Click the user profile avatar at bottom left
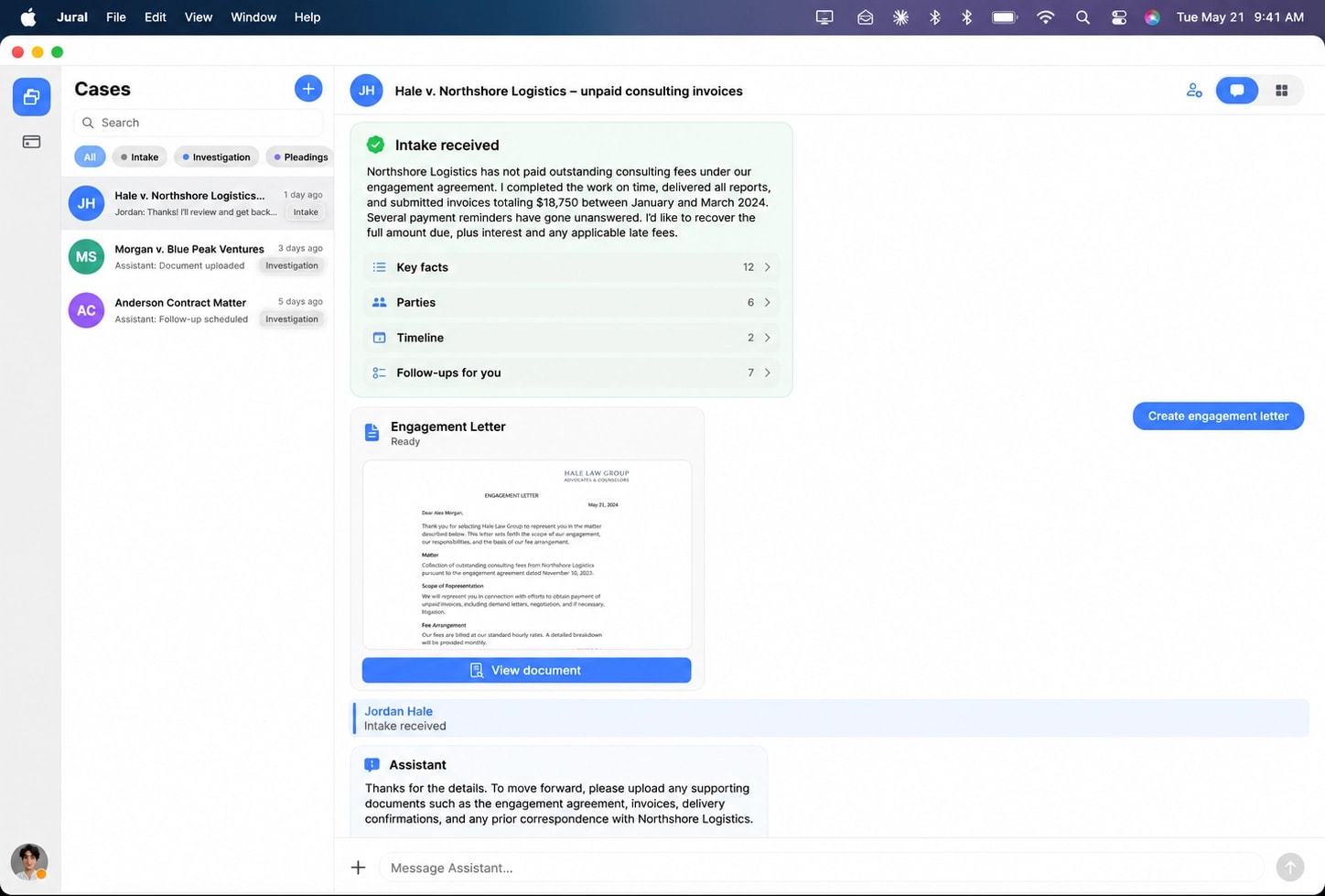 coord(29,862)
